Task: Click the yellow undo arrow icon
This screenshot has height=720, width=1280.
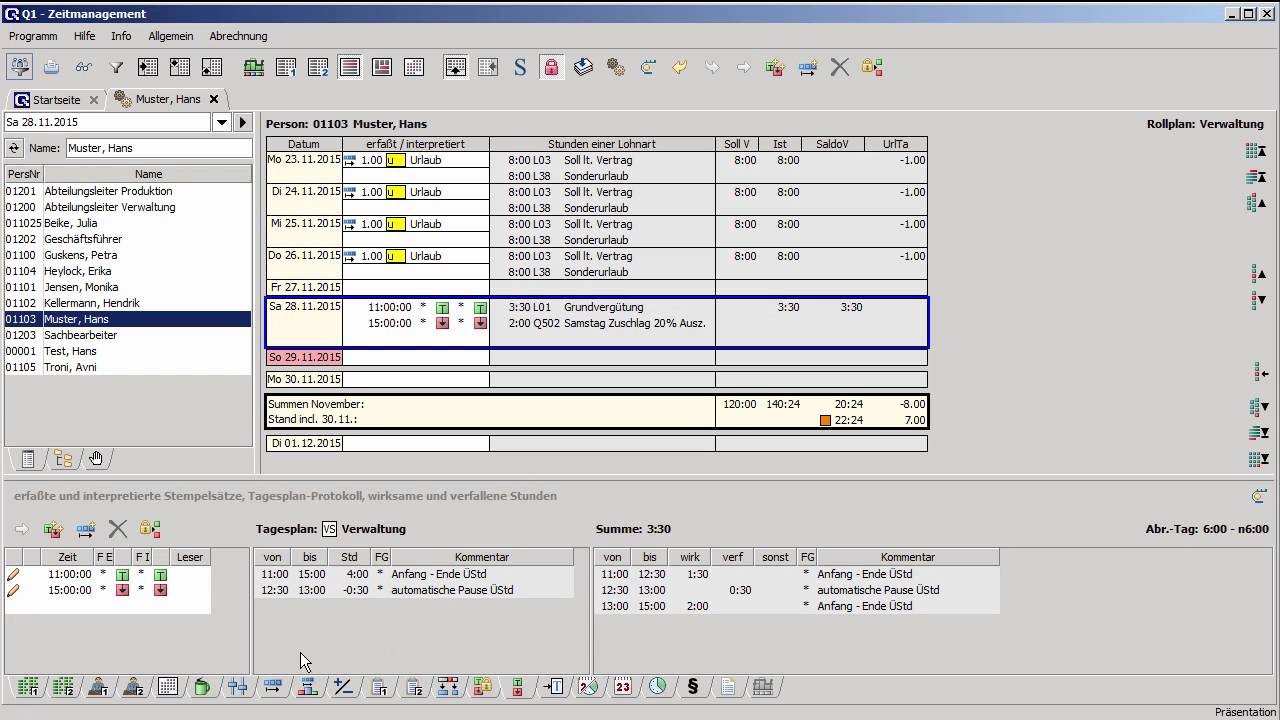Action: coord(680,67)
